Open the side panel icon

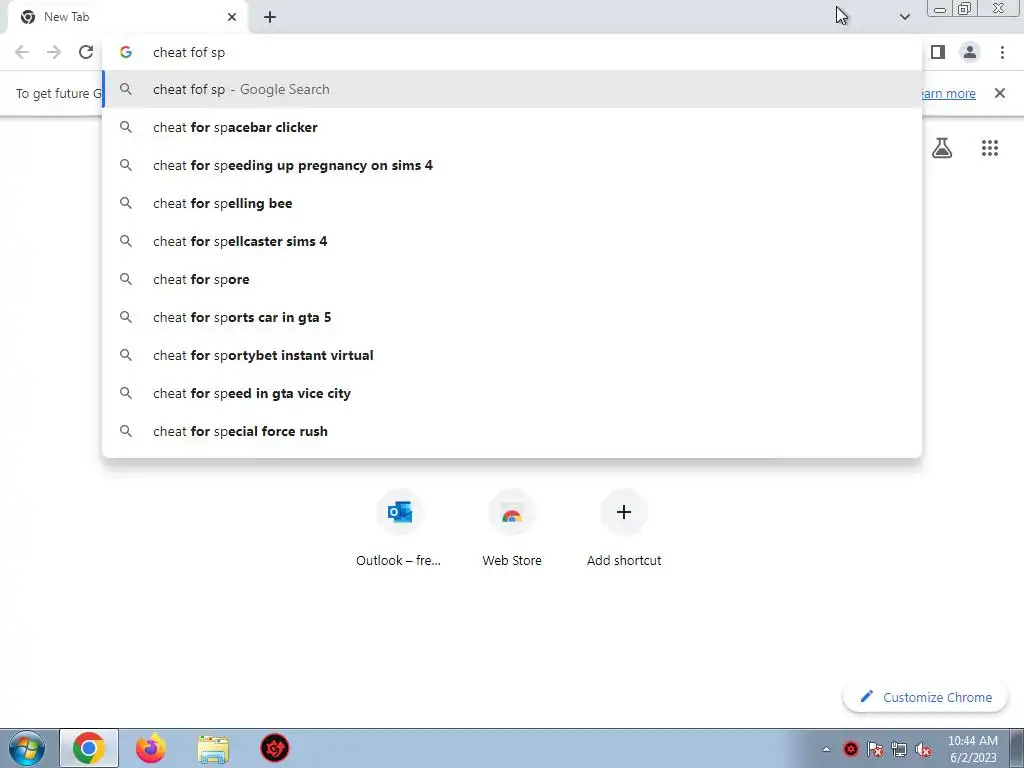click(938, 52)
